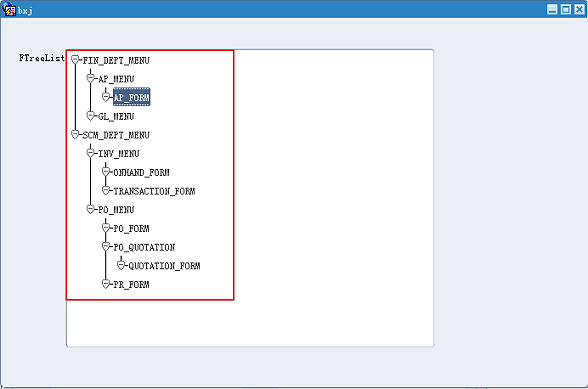The height and width of the screenshot is (389, 588).
Task: Click the TRANSACTION_FORM node icon
Action: (x=106, y=190)
